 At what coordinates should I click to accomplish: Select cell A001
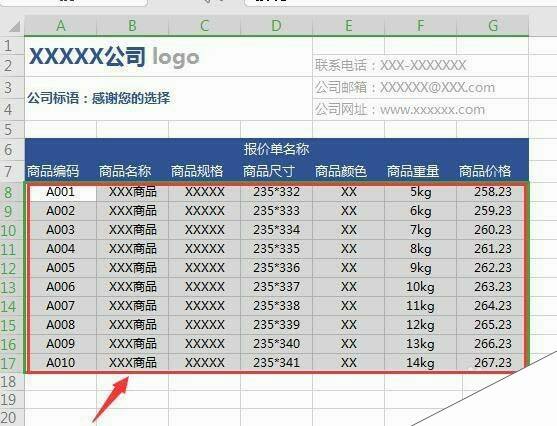pos(61,192)
